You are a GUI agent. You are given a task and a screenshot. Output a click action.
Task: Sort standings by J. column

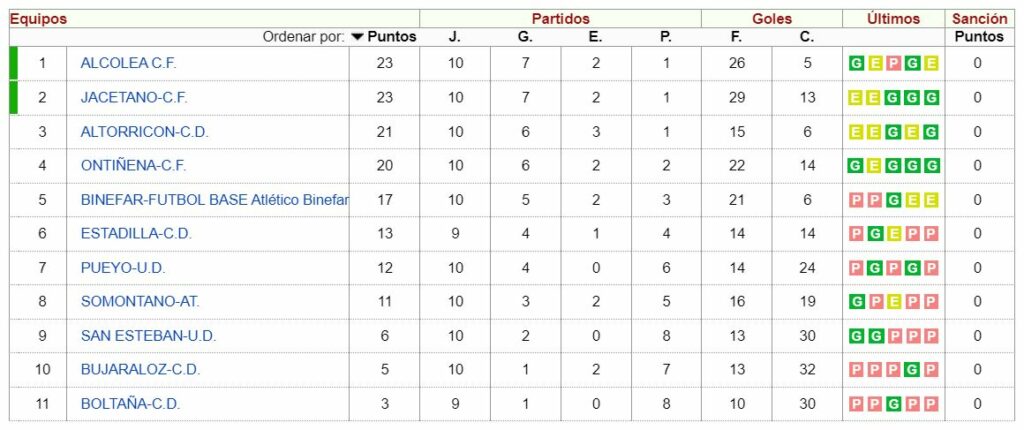click(455, 37)
